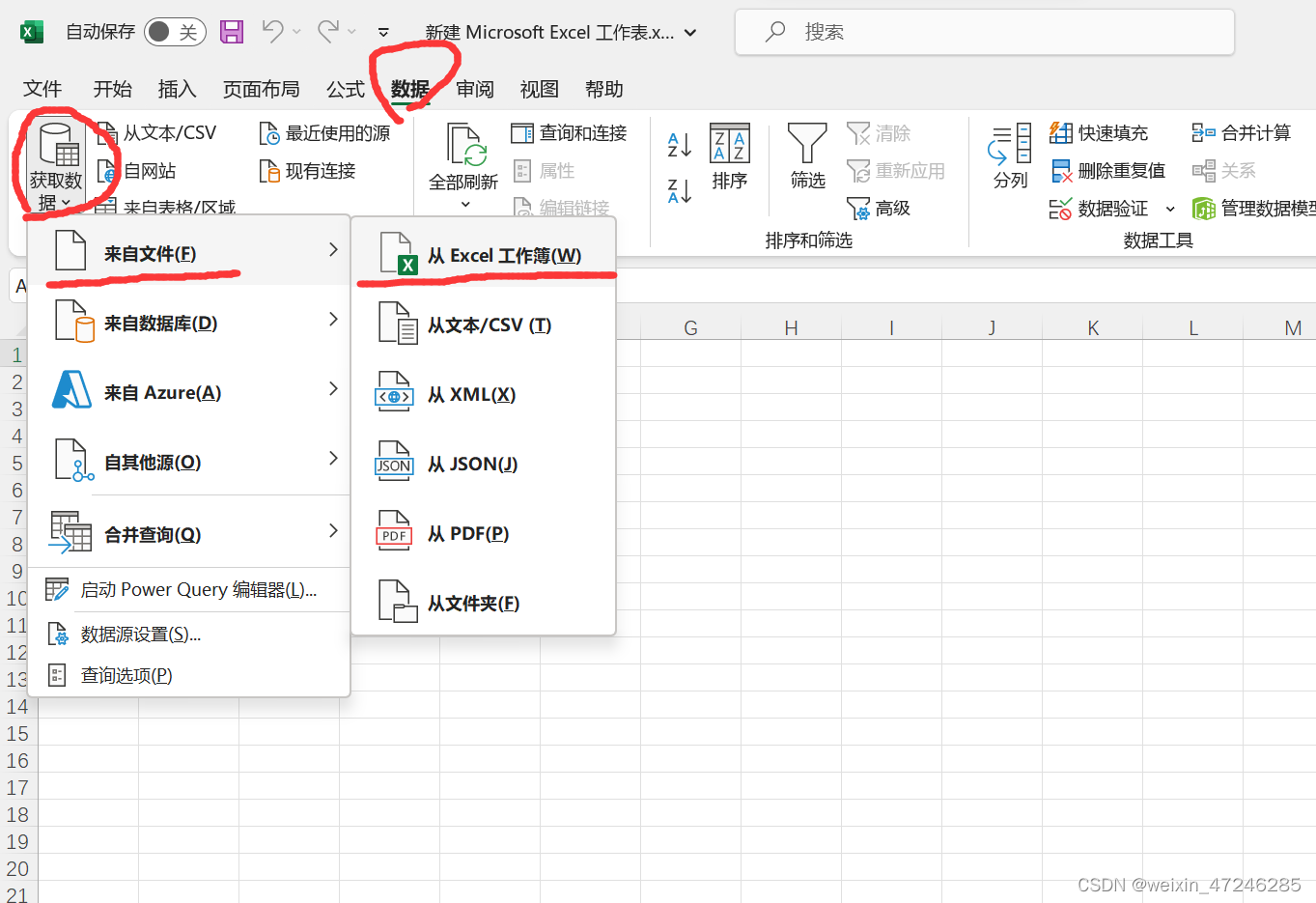The height and width of the screenshot is (903, 1316).
Task: Open the 全部刷新 dropdown arrow
Action: coord(465,204)
